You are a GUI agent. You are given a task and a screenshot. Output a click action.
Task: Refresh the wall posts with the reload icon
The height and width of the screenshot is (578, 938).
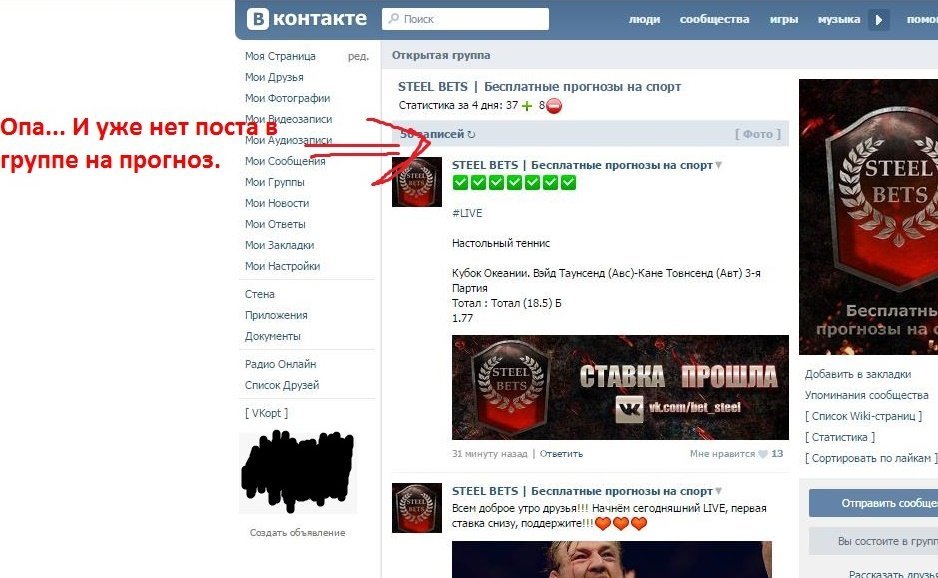tap(472, 135)
